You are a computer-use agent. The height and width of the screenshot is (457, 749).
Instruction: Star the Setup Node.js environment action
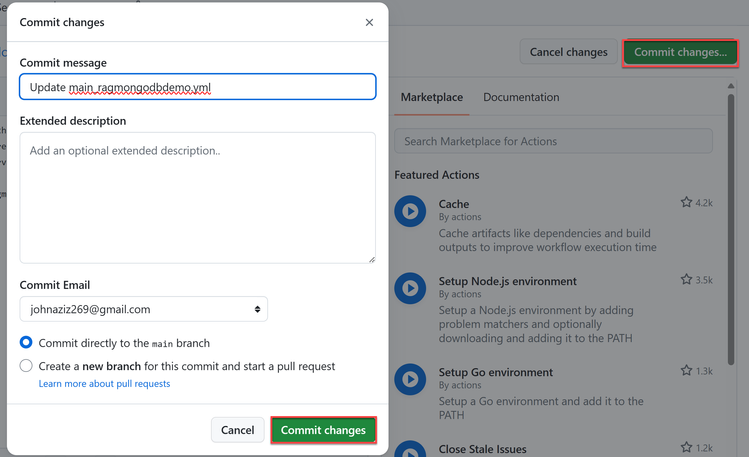(x=687, y=280)
